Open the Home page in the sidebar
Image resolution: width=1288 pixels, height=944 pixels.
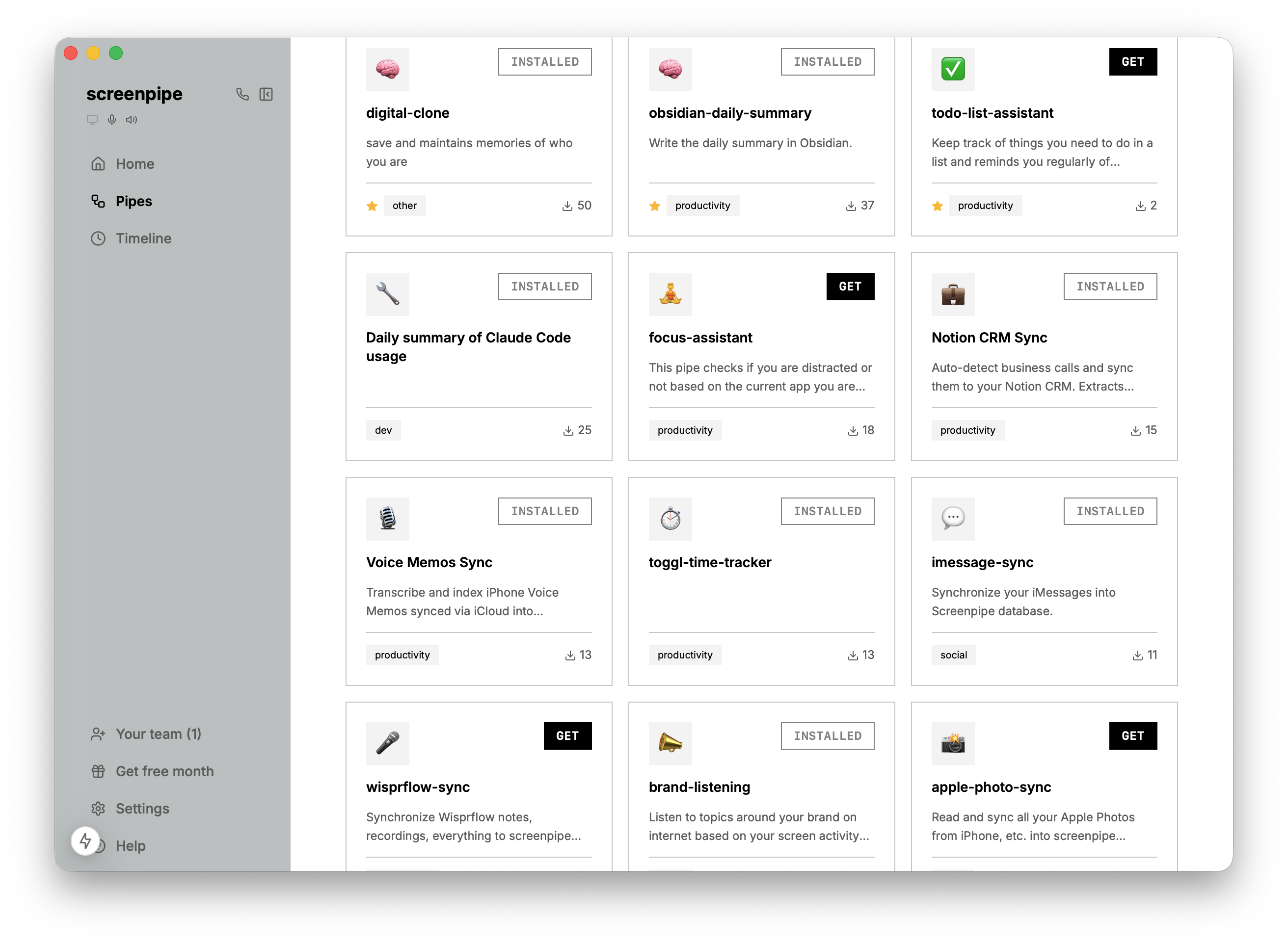(x=134, y=164)
